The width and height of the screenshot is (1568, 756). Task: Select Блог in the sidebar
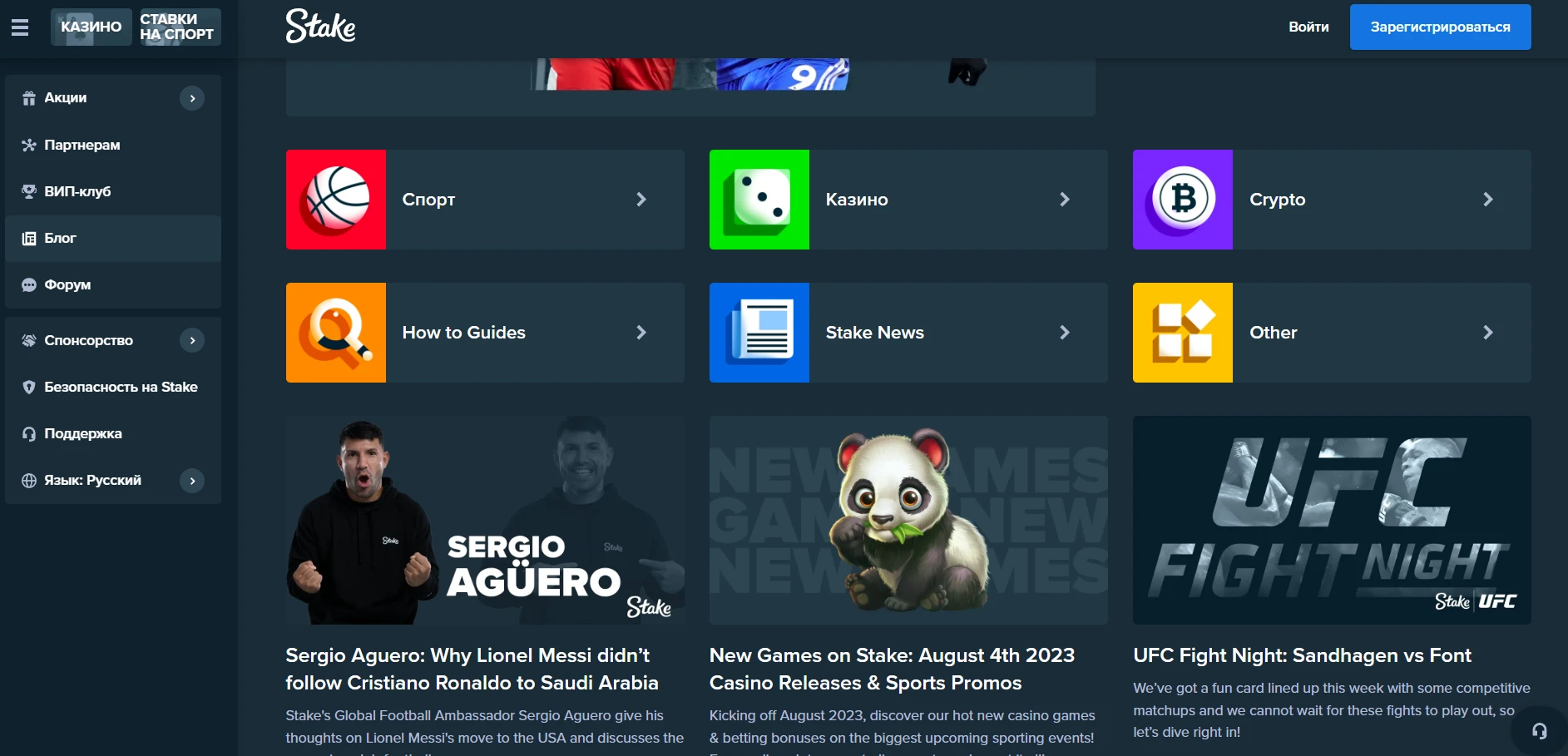tap(113, 238)
